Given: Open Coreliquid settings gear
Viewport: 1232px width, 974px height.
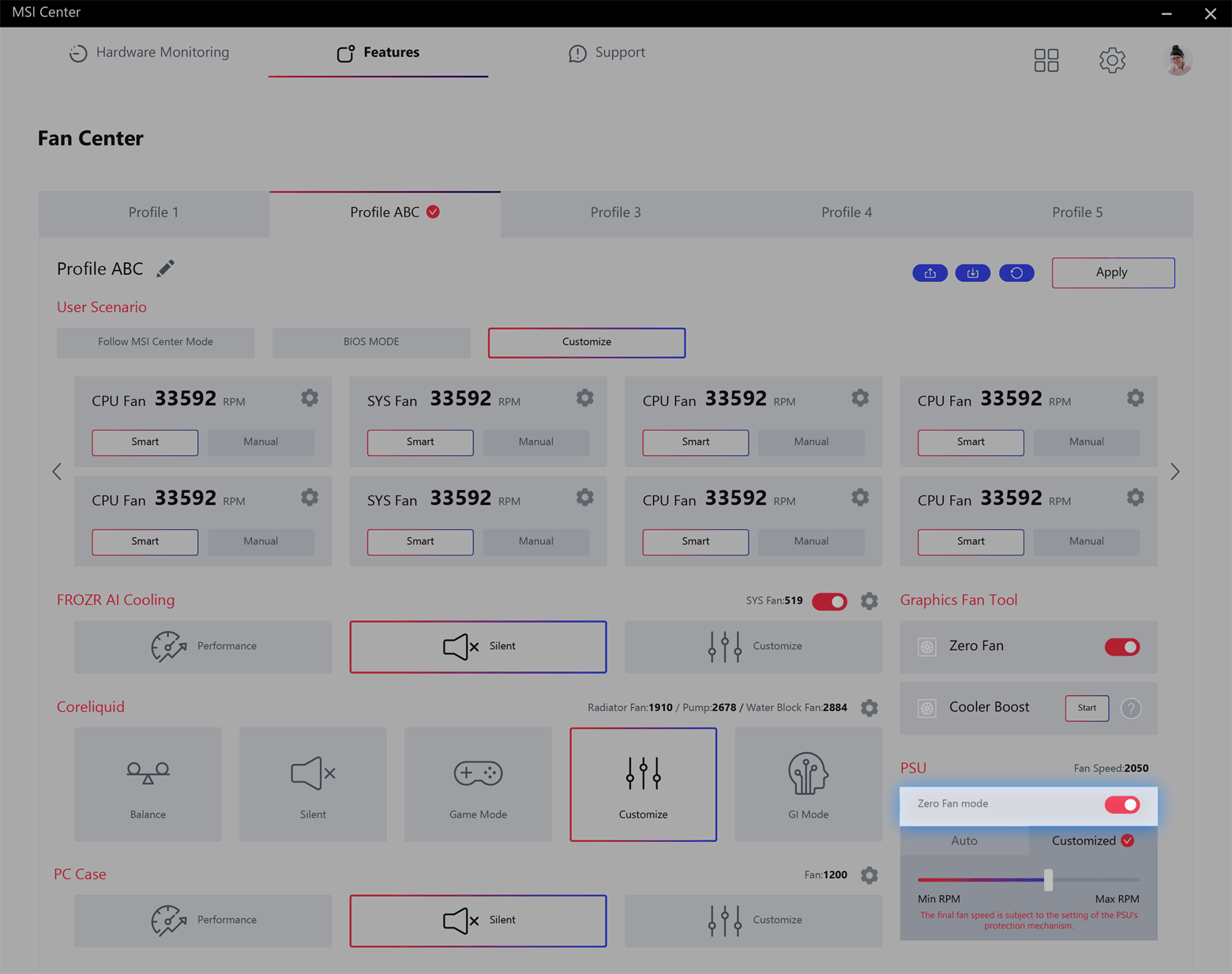Looking at the screenshot, I should click(869, 708).
